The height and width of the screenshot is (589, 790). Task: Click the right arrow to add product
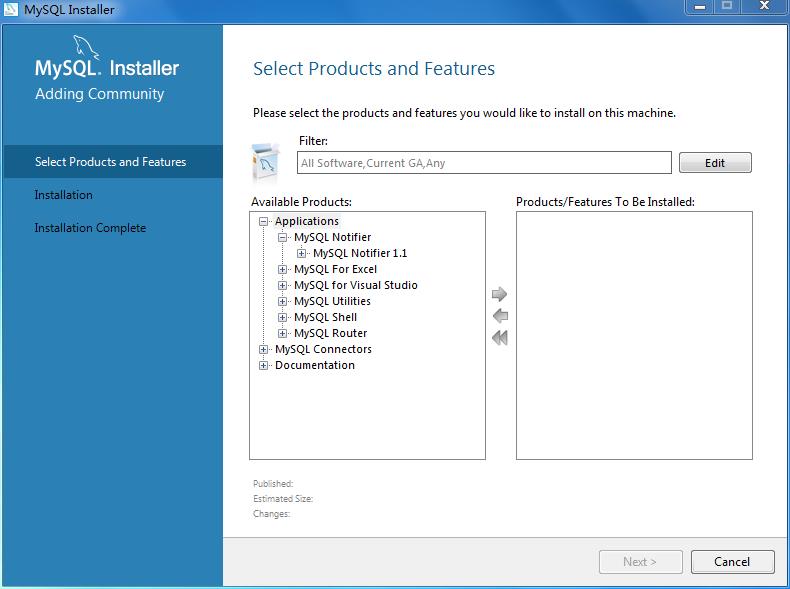tap(499, 294)
